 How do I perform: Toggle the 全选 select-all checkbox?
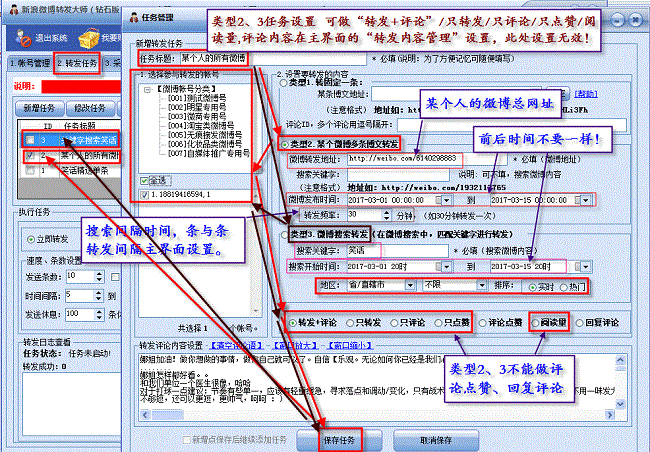pyautogui.click(x=144, y=181)
